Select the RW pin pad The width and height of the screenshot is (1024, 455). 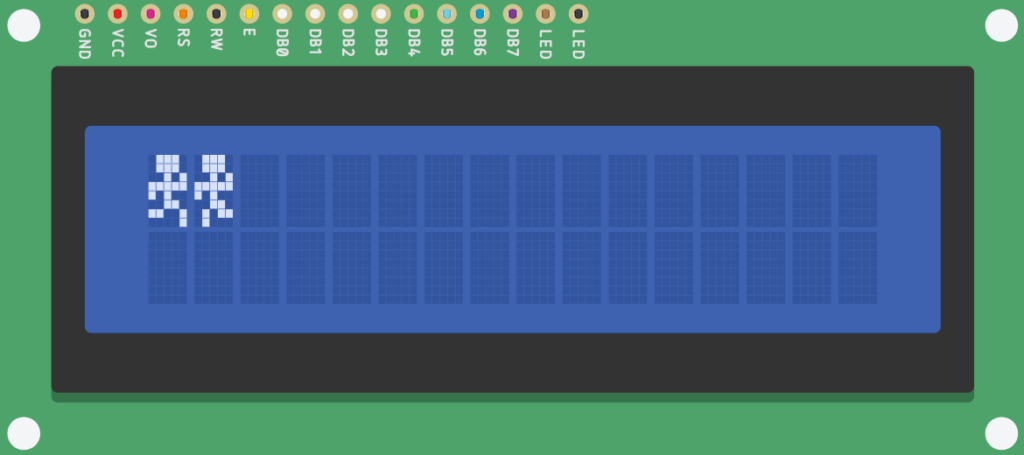click(x=216, y=14)
